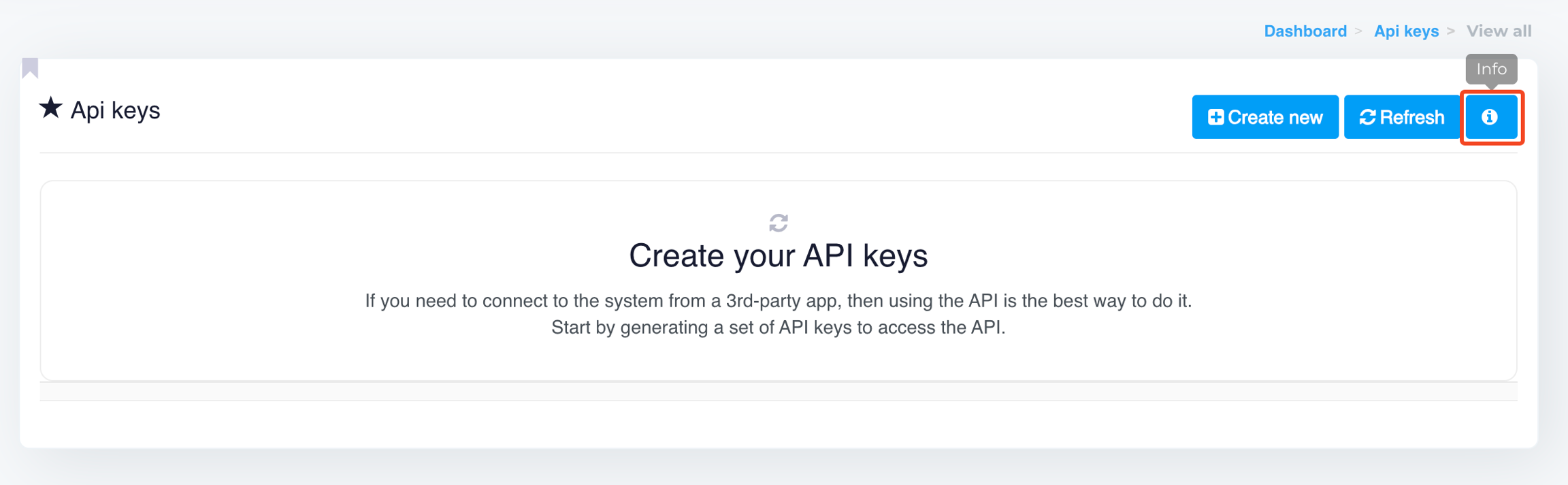Click the breadcrumb separator before View all
This screenshot has height=485, width=1568.
pyautogui.click(x=1451, y=31)
